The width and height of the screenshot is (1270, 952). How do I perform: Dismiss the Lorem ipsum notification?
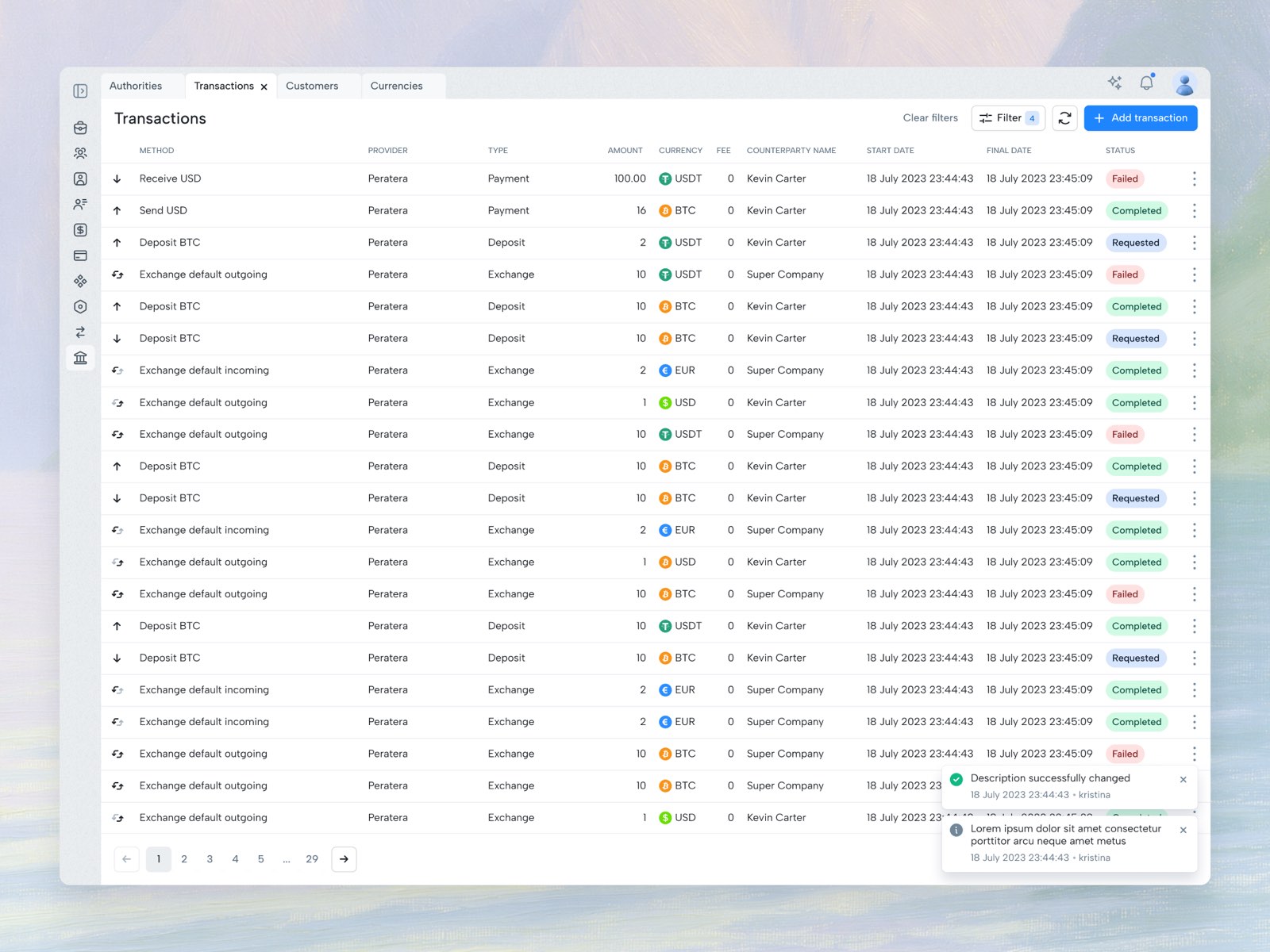click(1183, 830)
